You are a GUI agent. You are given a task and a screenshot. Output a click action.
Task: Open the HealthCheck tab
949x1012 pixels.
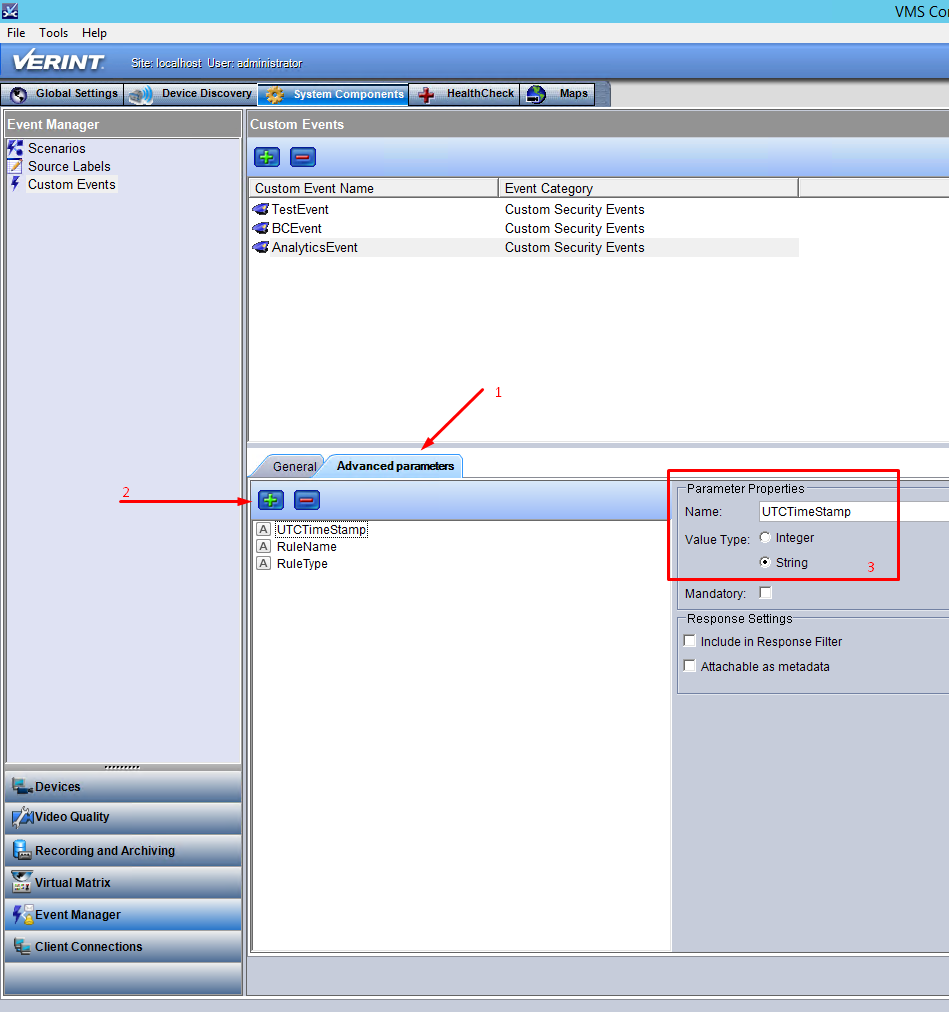(x=465, y=94)
